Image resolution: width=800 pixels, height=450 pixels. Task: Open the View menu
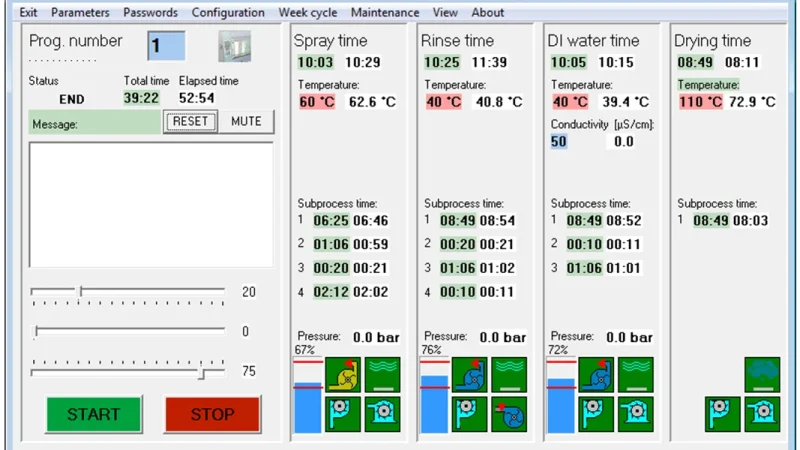pyautogui.click(x=445, y=12)
